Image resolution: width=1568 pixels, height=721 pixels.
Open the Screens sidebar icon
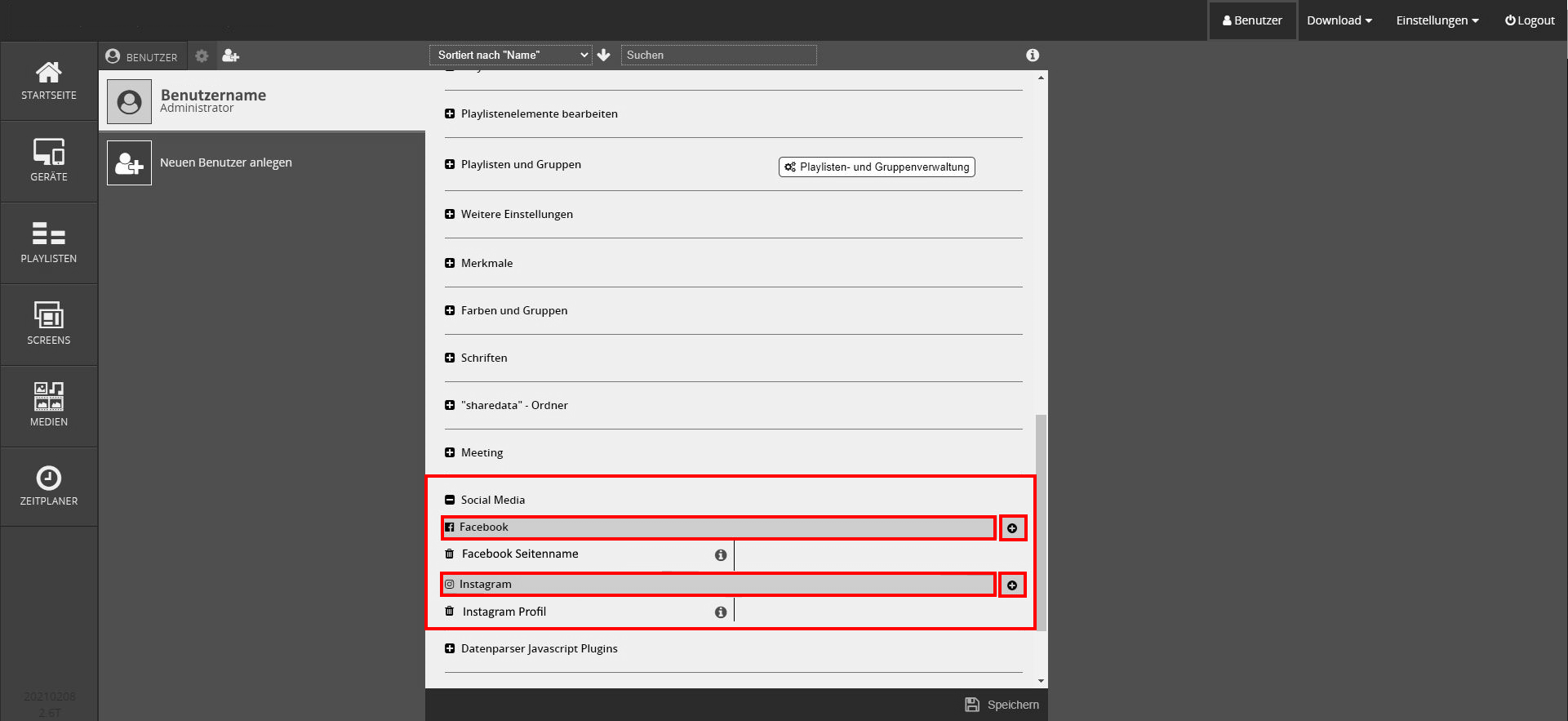click(49, 323)
